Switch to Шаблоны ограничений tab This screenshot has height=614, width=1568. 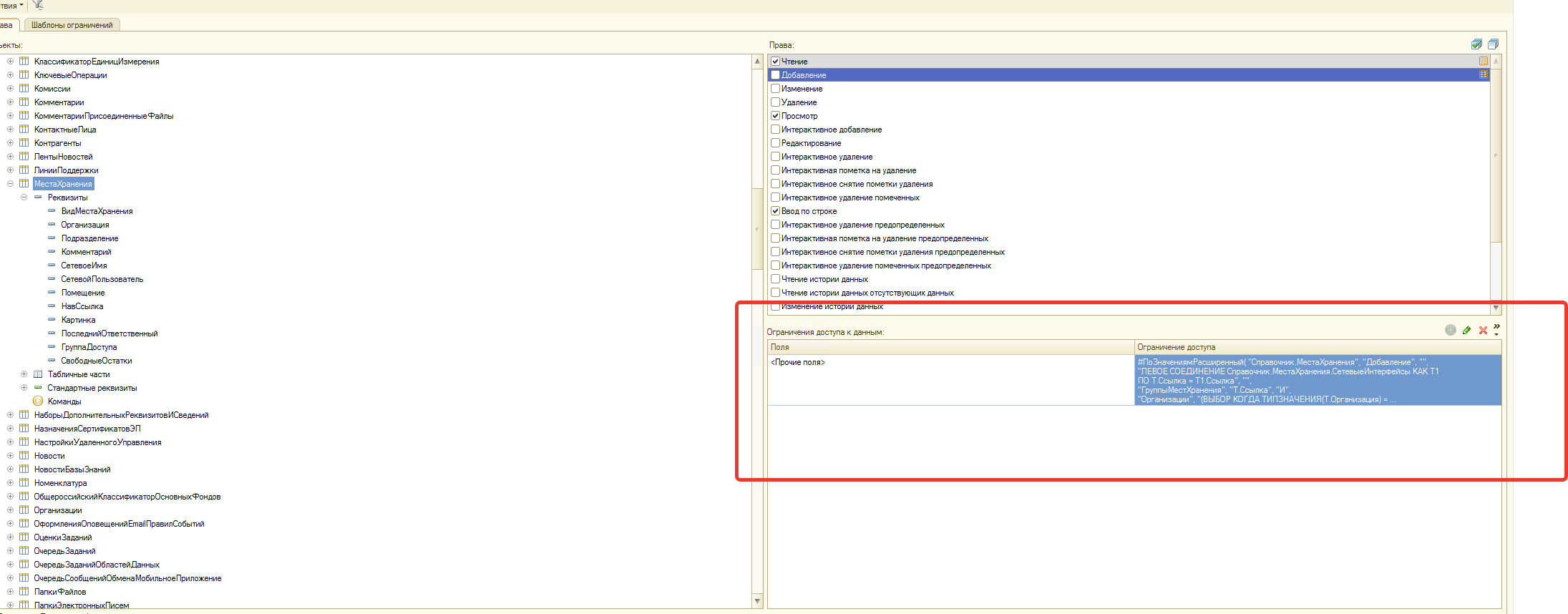[x=72, y=25]
